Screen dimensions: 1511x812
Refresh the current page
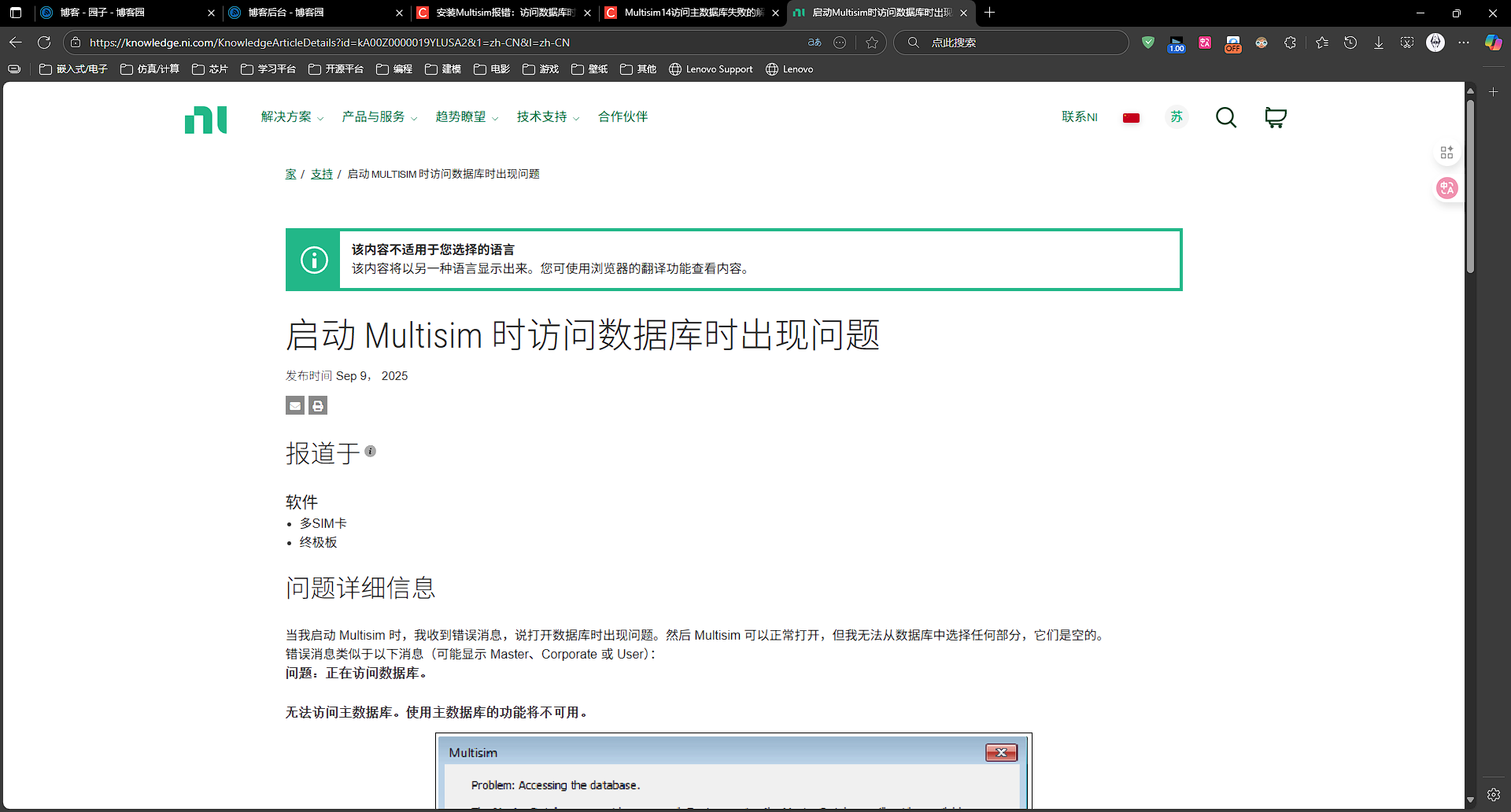point(44,42)
